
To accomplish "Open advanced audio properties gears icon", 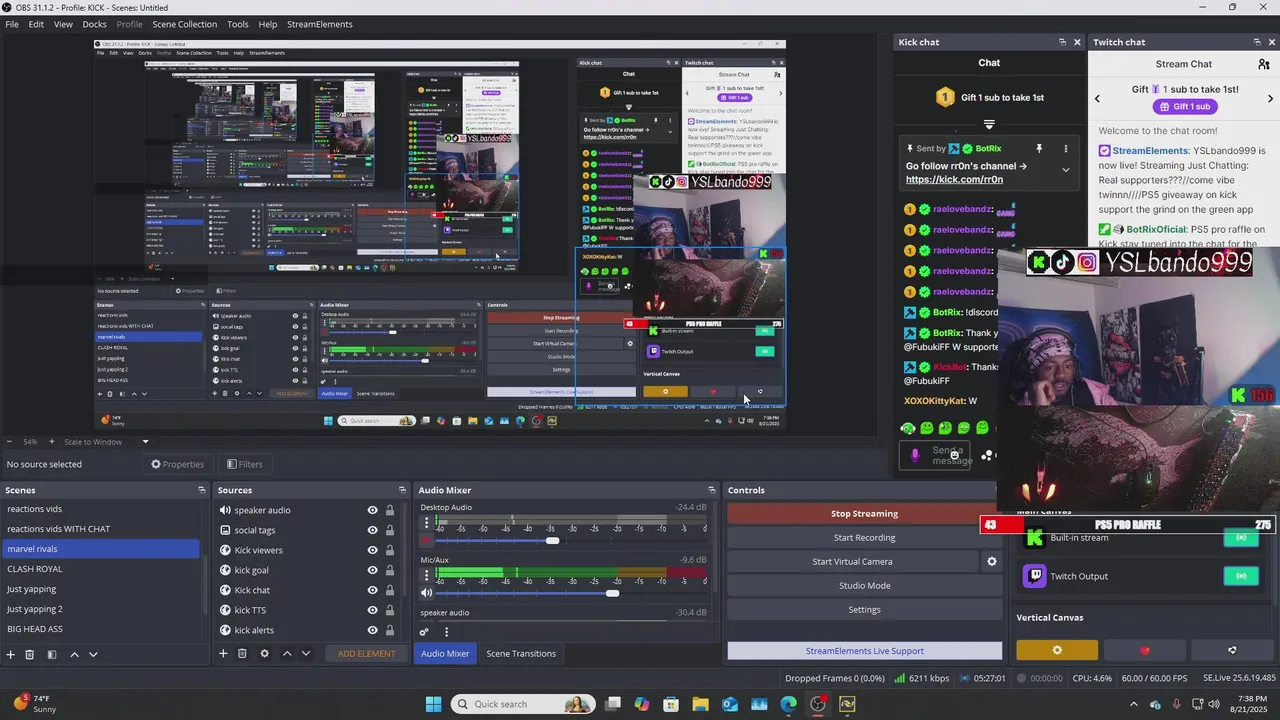I will tap(424, 631).
